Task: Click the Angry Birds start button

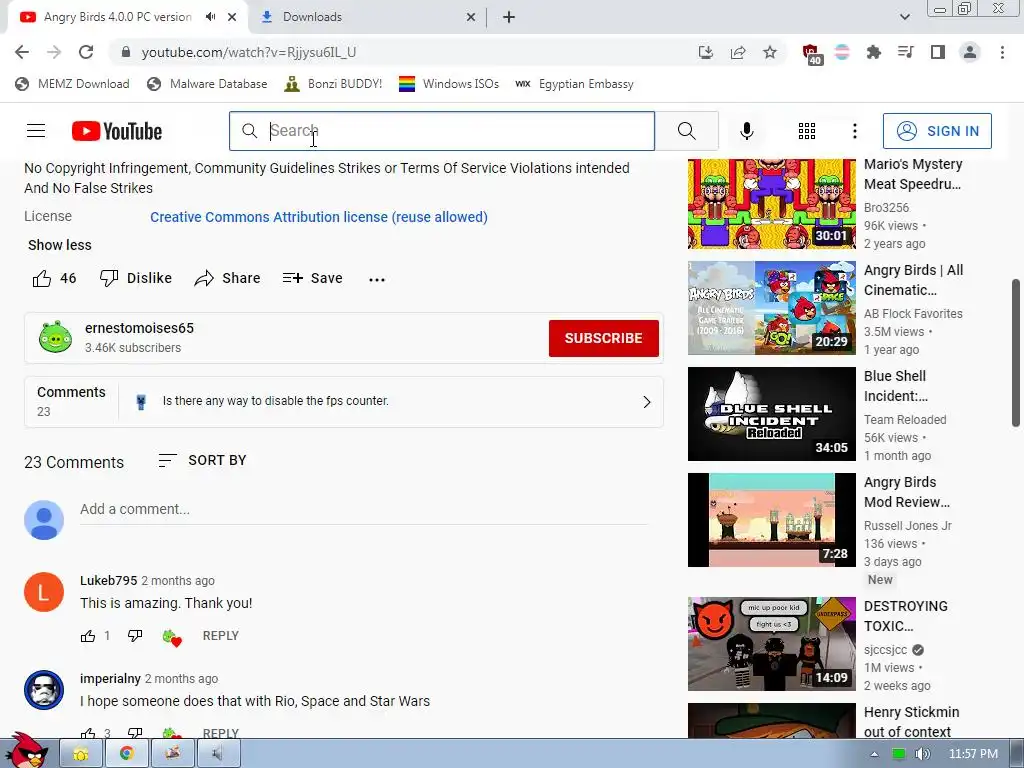Action: pyautogui.click(x=27, y=752)
